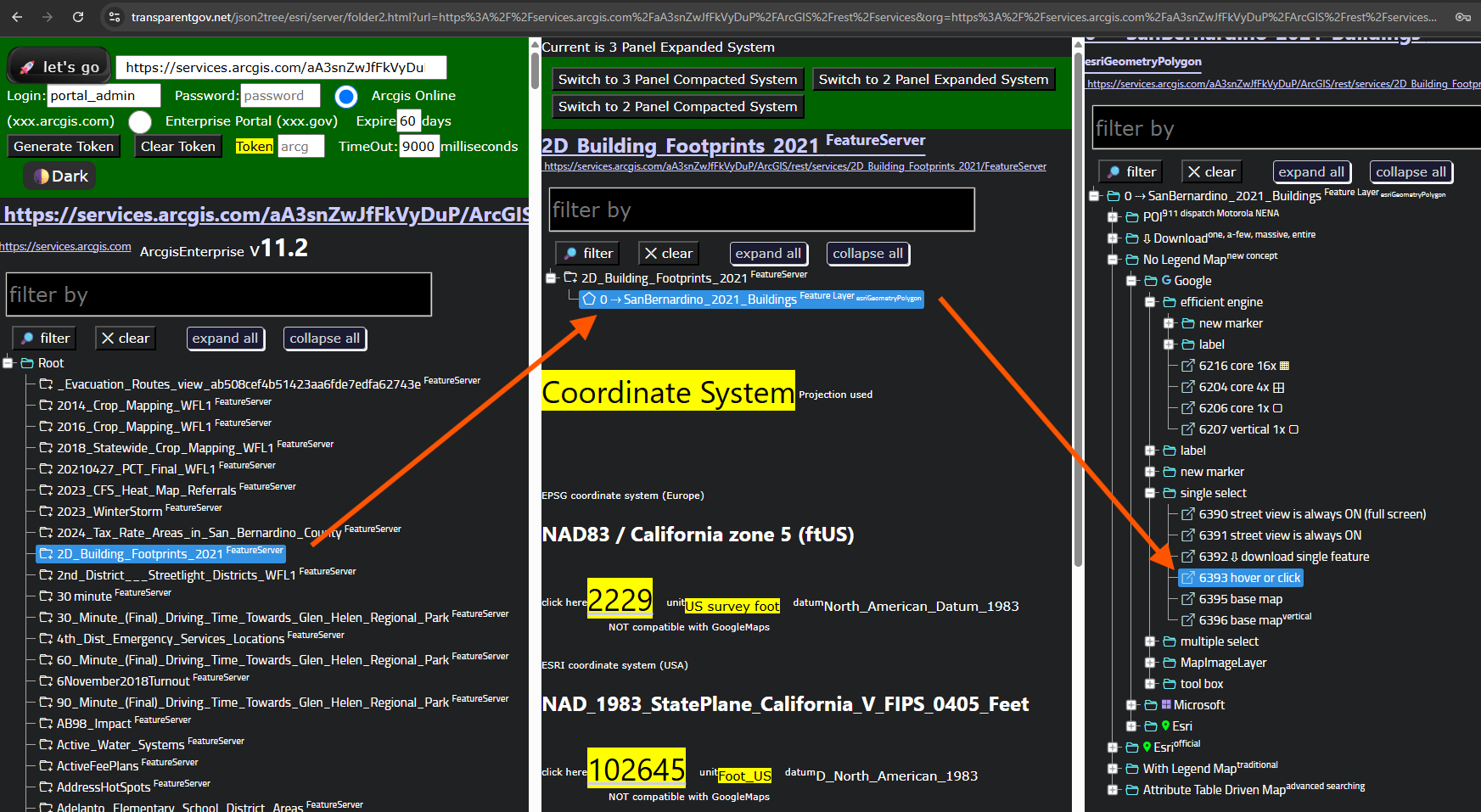Click Generate Token button
This screenshot has height=812, width=1481.
tap(64, 146)
